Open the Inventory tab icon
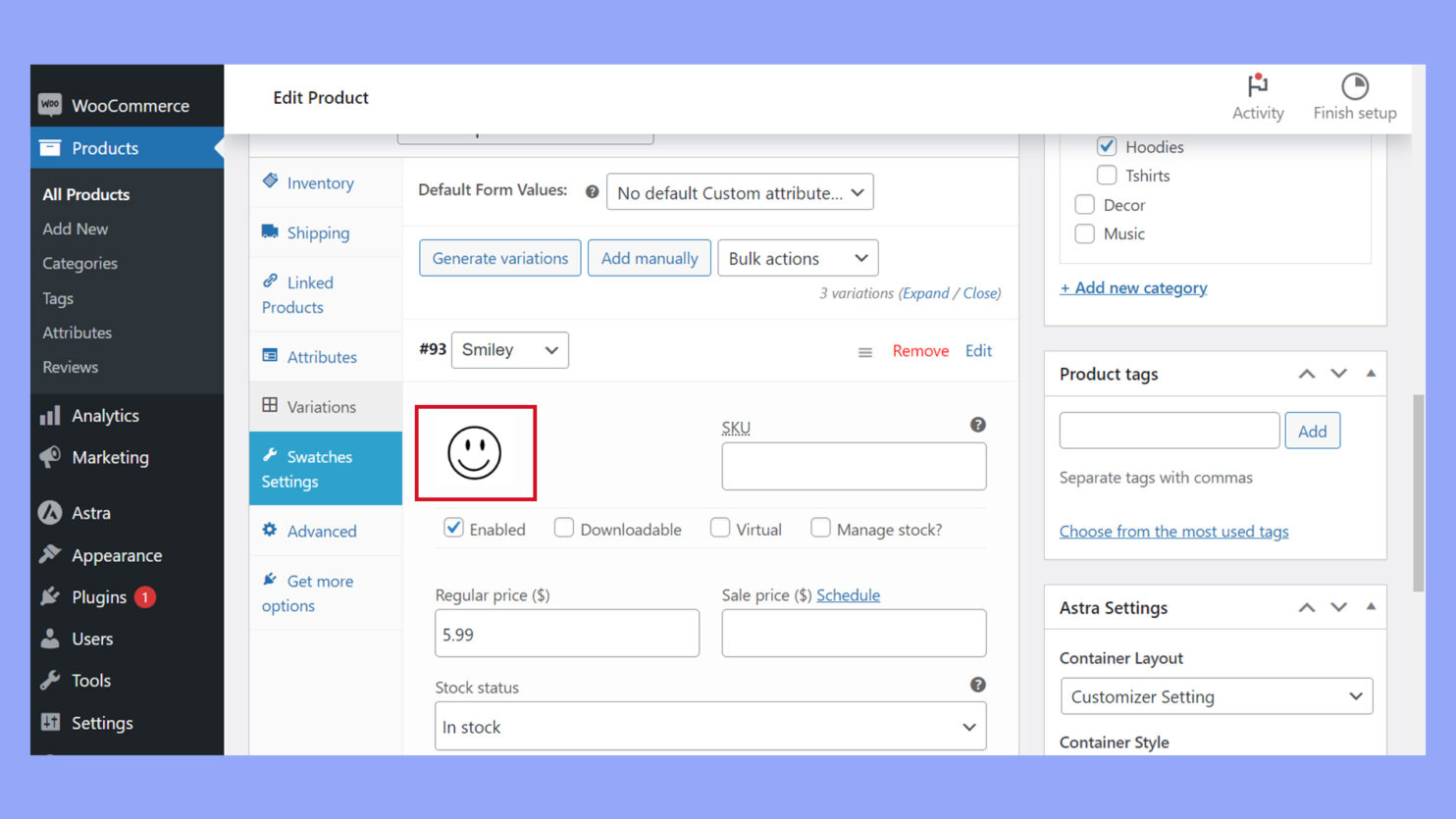The width and height of the screenshot is (1456, 819). pyautogui.click(x=270, y=182)
